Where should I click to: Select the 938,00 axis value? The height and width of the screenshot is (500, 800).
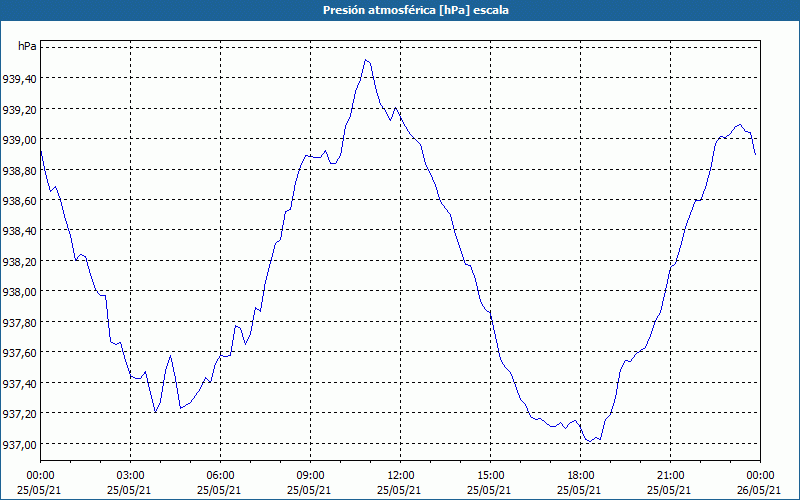pos(19,291)
